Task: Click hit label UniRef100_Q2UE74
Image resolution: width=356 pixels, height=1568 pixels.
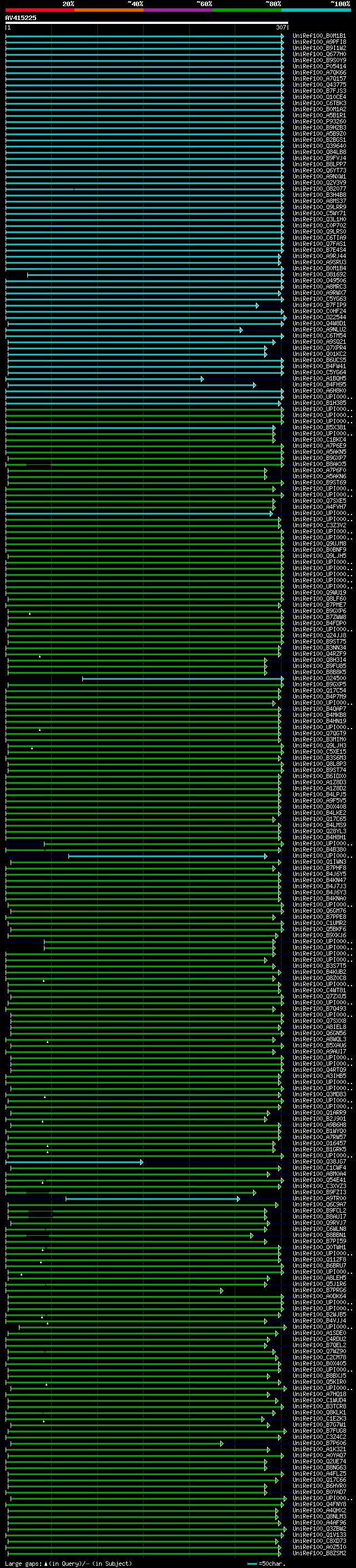Action: pos(319,1461)
